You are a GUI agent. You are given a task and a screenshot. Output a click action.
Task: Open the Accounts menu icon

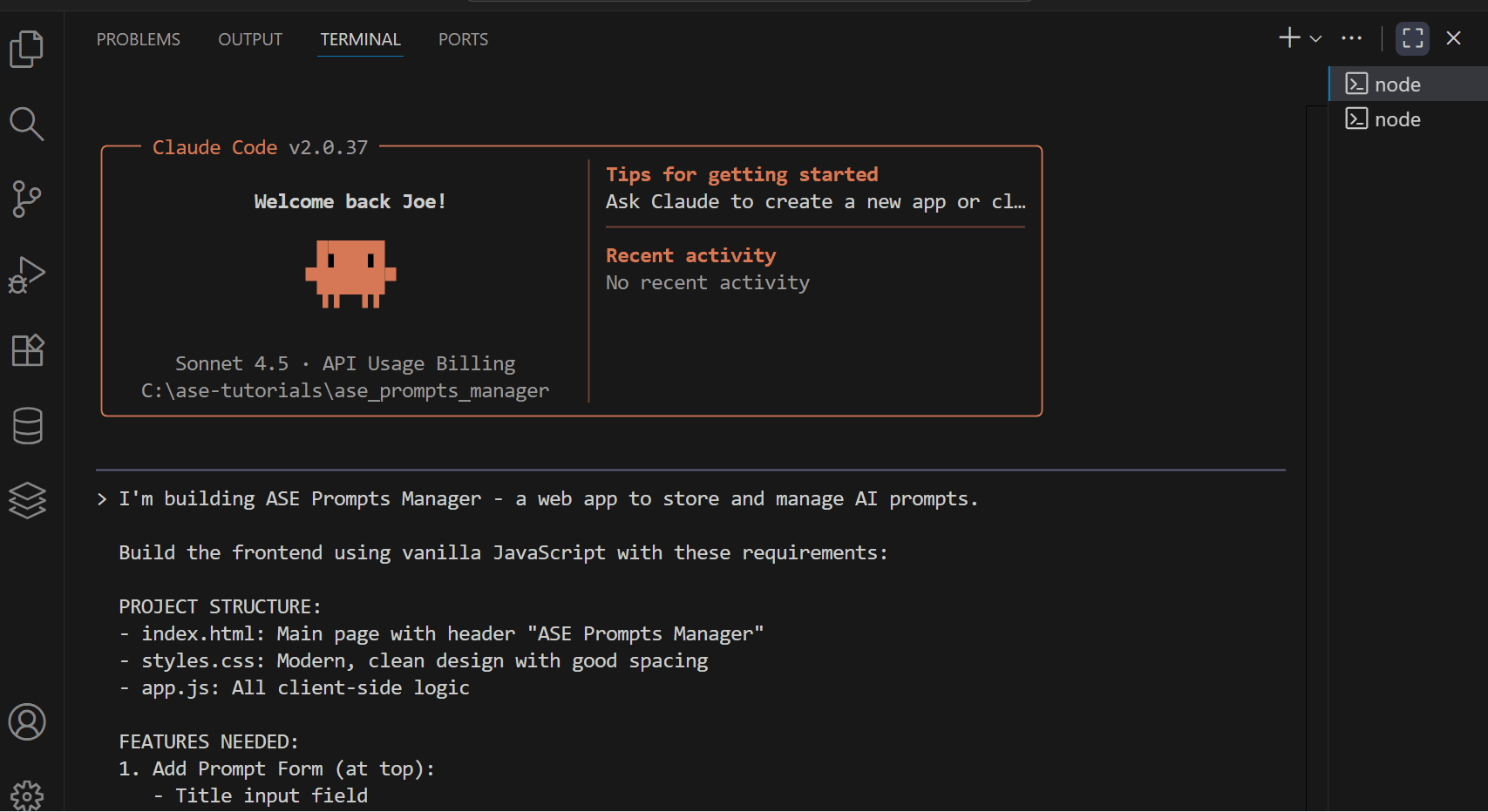pyautogui.click(x=27, y=722)
